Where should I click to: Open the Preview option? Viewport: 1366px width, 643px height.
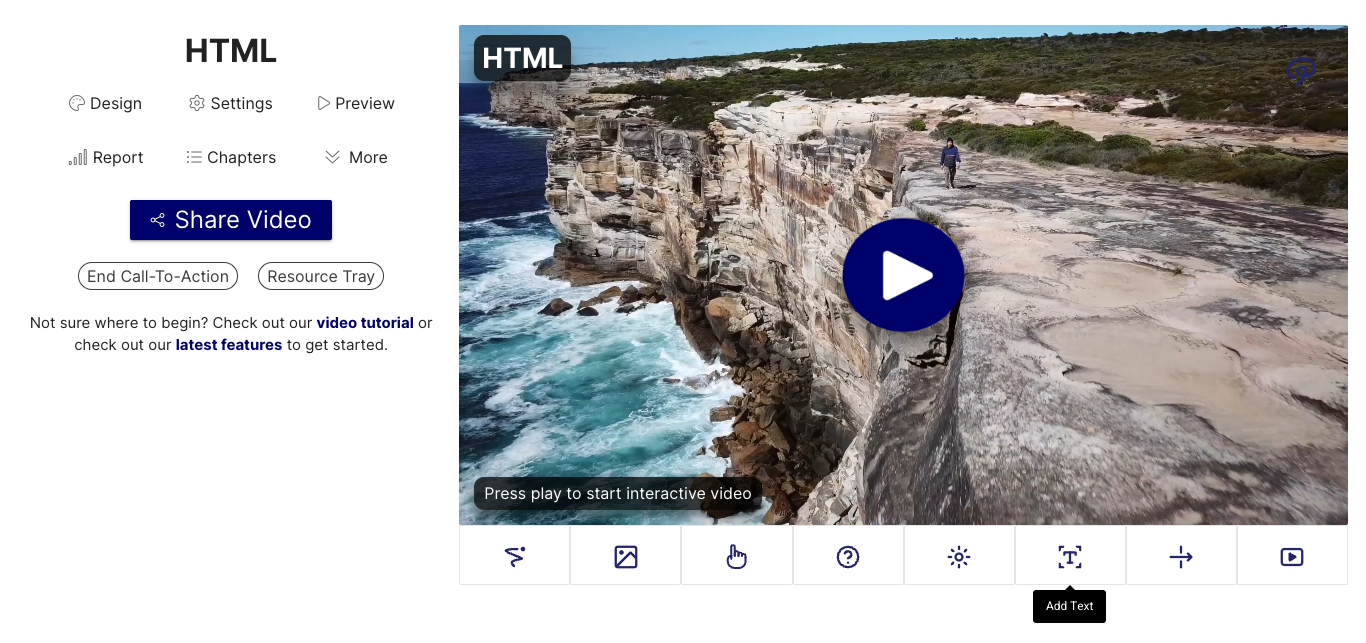pyautogui.click(x=356, y=104)
